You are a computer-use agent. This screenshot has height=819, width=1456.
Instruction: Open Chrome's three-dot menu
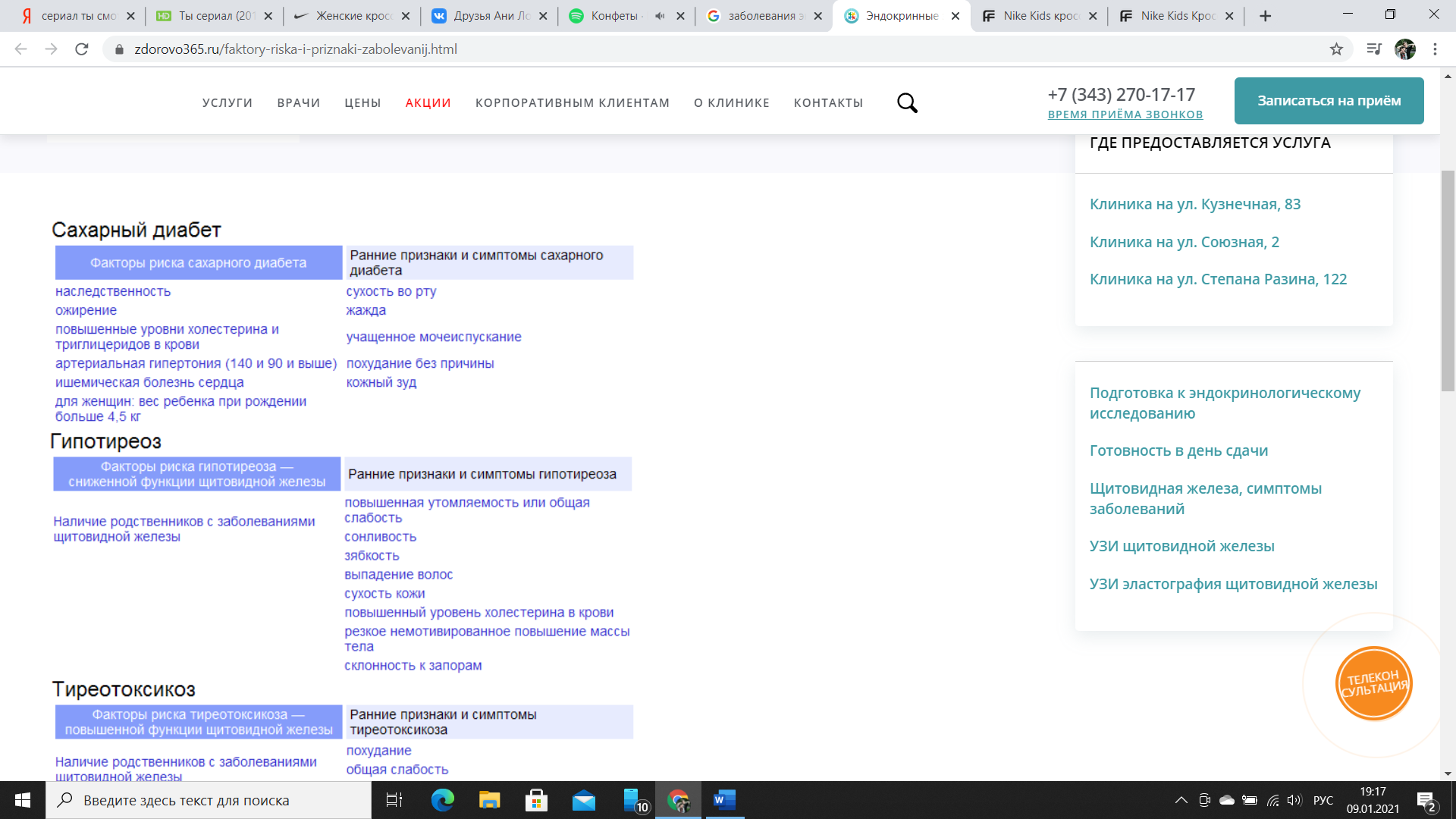click(1435, 49)
